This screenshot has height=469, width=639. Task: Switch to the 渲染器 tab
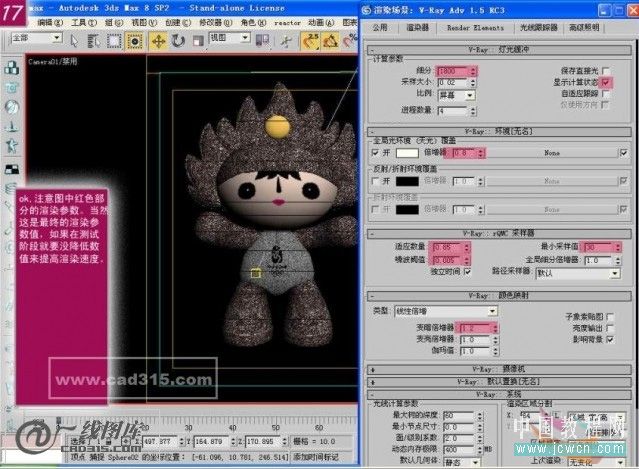point(417,27)
